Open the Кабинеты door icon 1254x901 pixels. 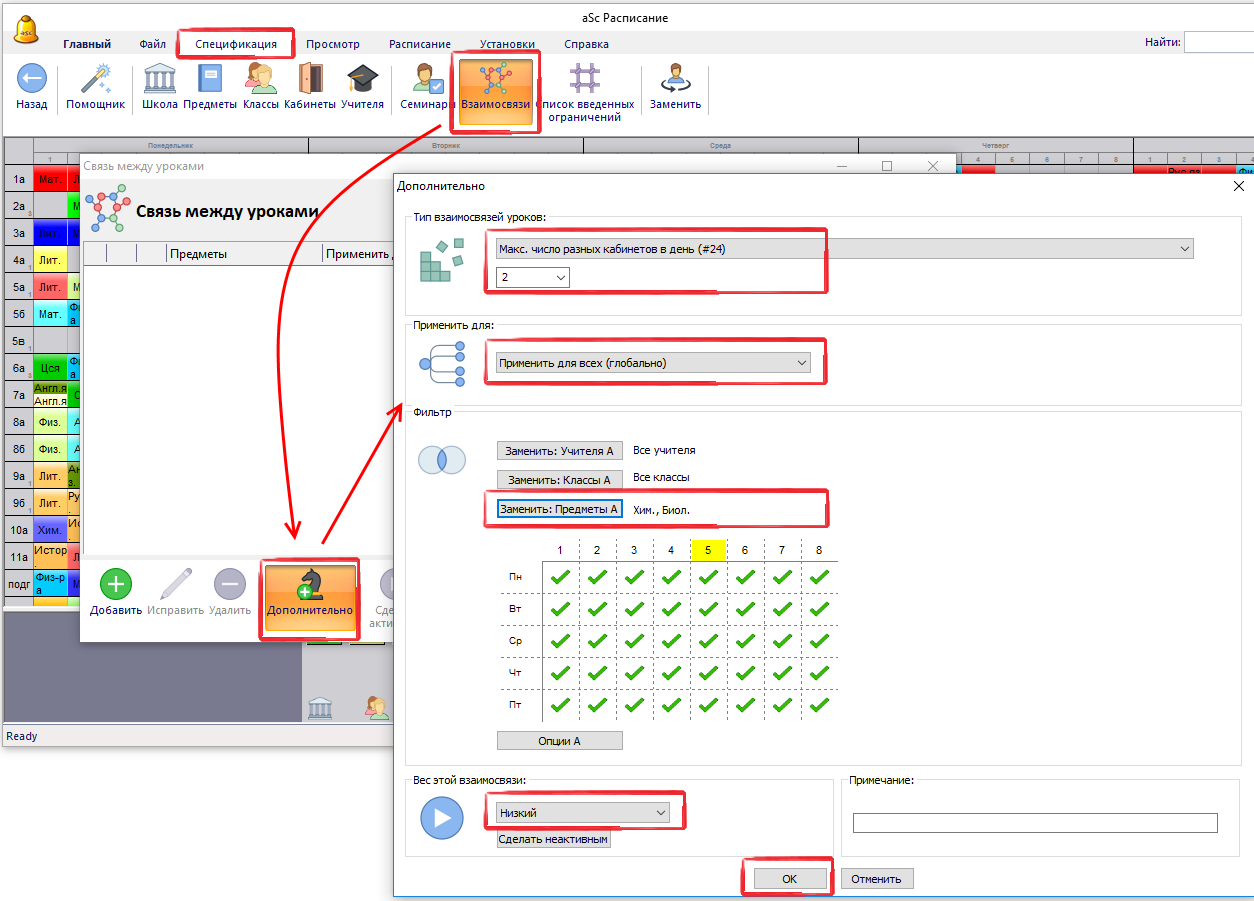click(x=310, y=80)
